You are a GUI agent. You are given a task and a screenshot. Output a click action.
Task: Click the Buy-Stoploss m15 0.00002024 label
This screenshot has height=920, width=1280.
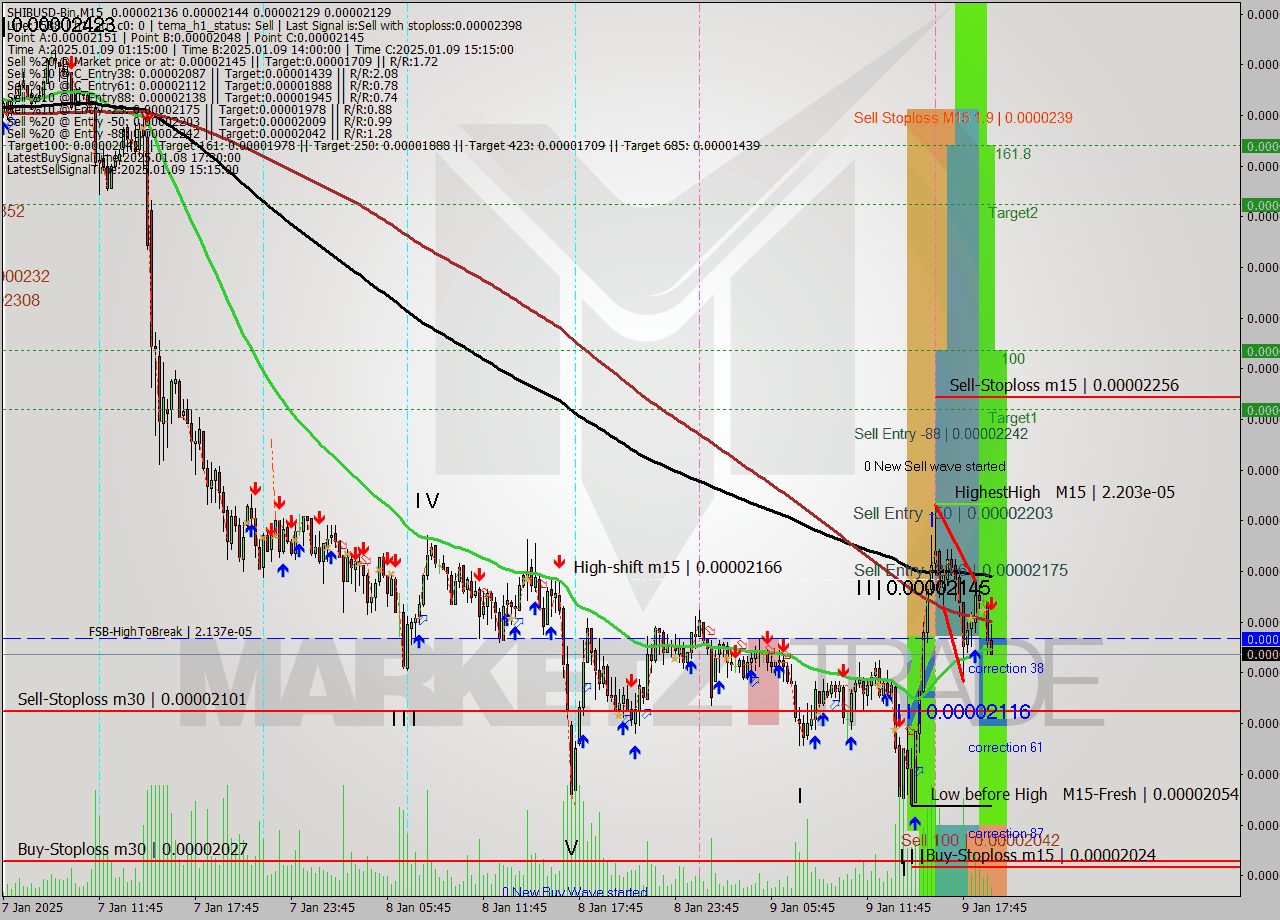coord(1040,856)
